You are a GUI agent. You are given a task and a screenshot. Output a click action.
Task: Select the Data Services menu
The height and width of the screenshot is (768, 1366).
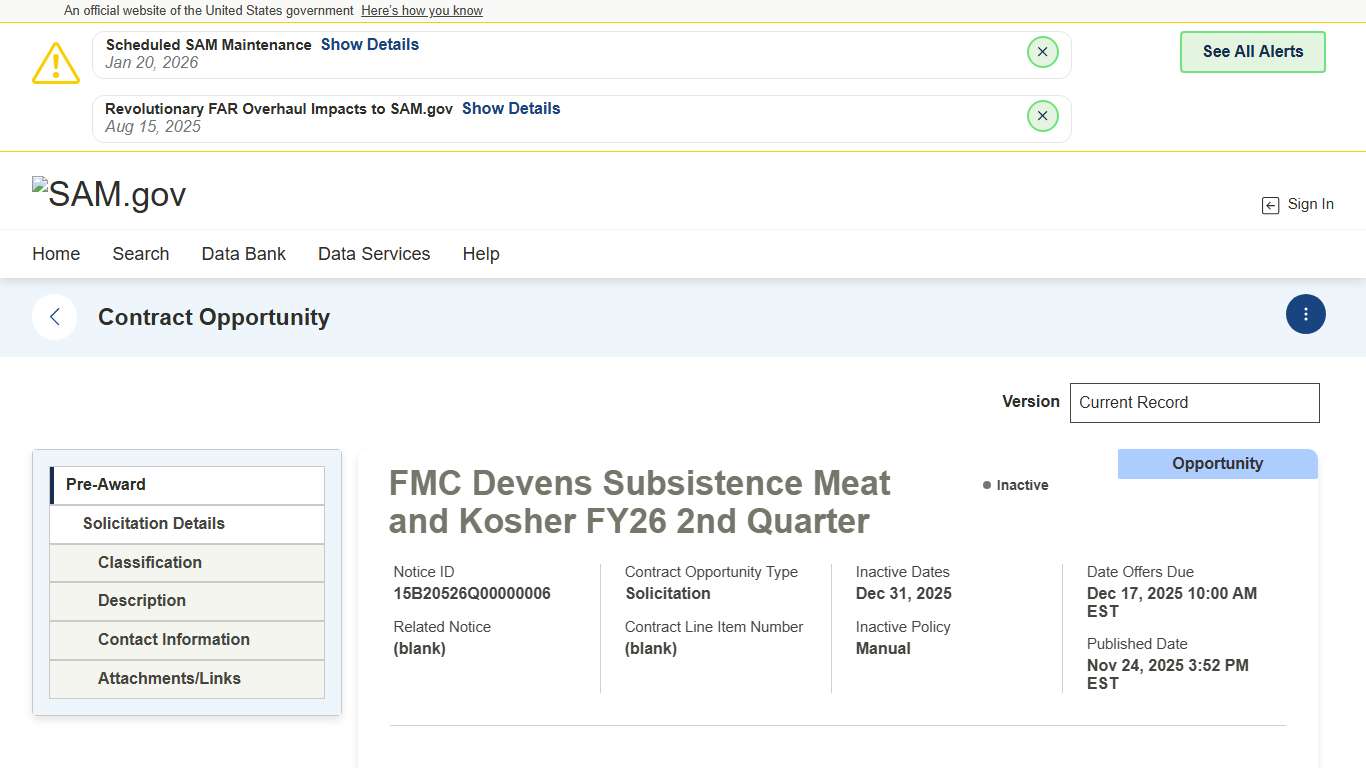click(x=374, y=254)
